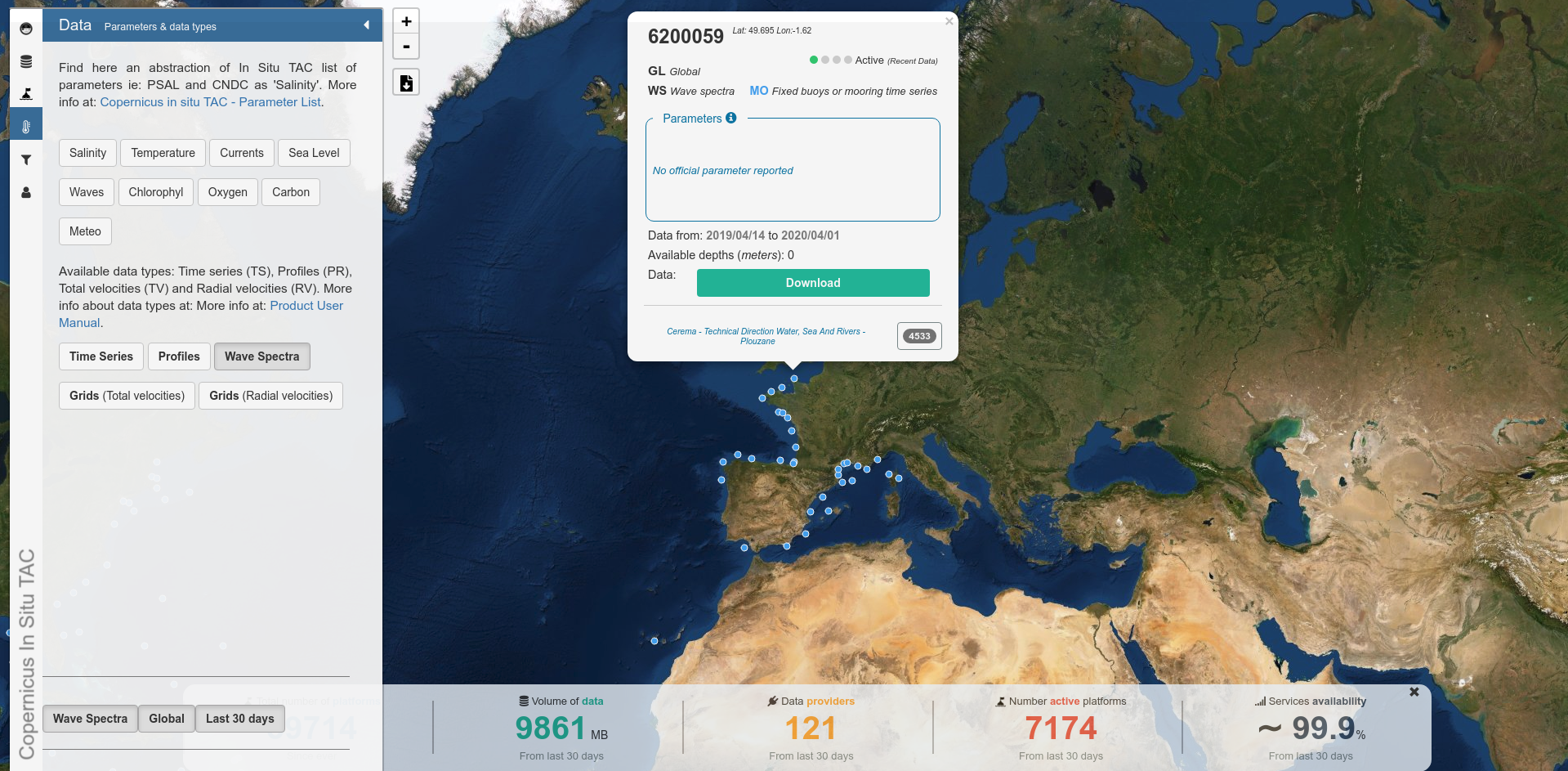This screenshot has width=1568, height=771.
Task: Zoom in the map with plus button
Action: 406,22
